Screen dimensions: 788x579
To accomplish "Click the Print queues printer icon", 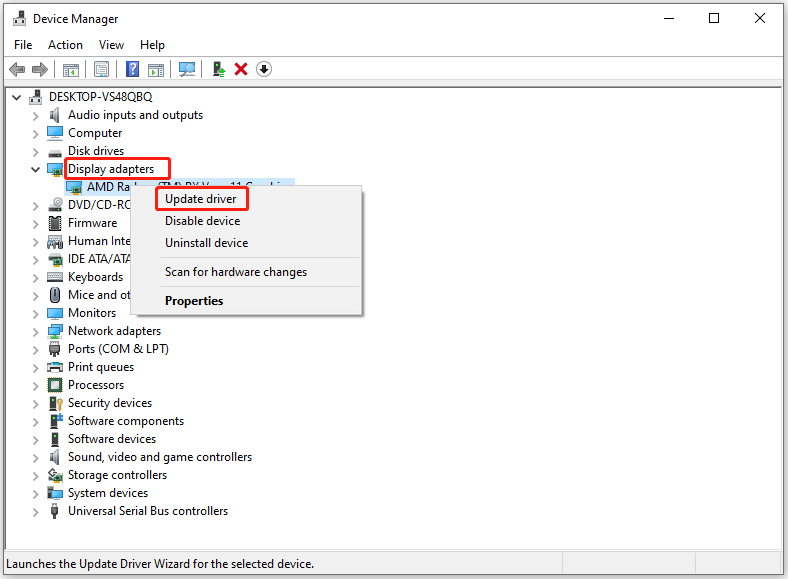I will coord(55,367).
